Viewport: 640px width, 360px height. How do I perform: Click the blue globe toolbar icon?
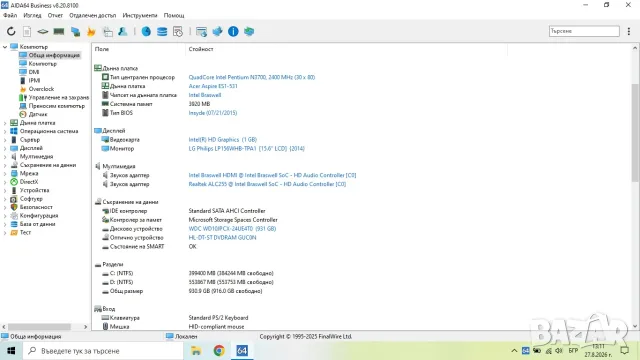tap(146, 31)
